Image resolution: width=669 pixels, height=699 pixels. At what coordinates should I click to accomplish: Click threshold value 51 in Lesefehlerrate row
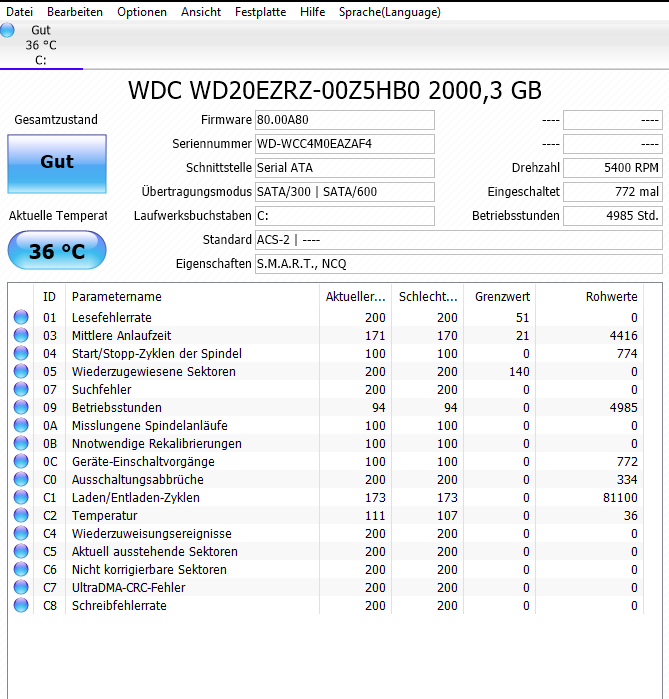pos(522,317)
